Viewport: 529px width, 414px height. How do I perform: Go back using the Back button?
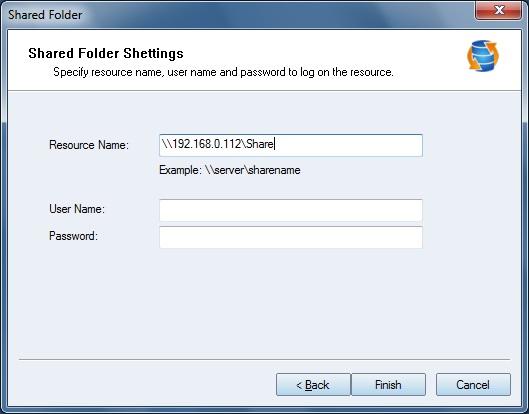point(313,384)
